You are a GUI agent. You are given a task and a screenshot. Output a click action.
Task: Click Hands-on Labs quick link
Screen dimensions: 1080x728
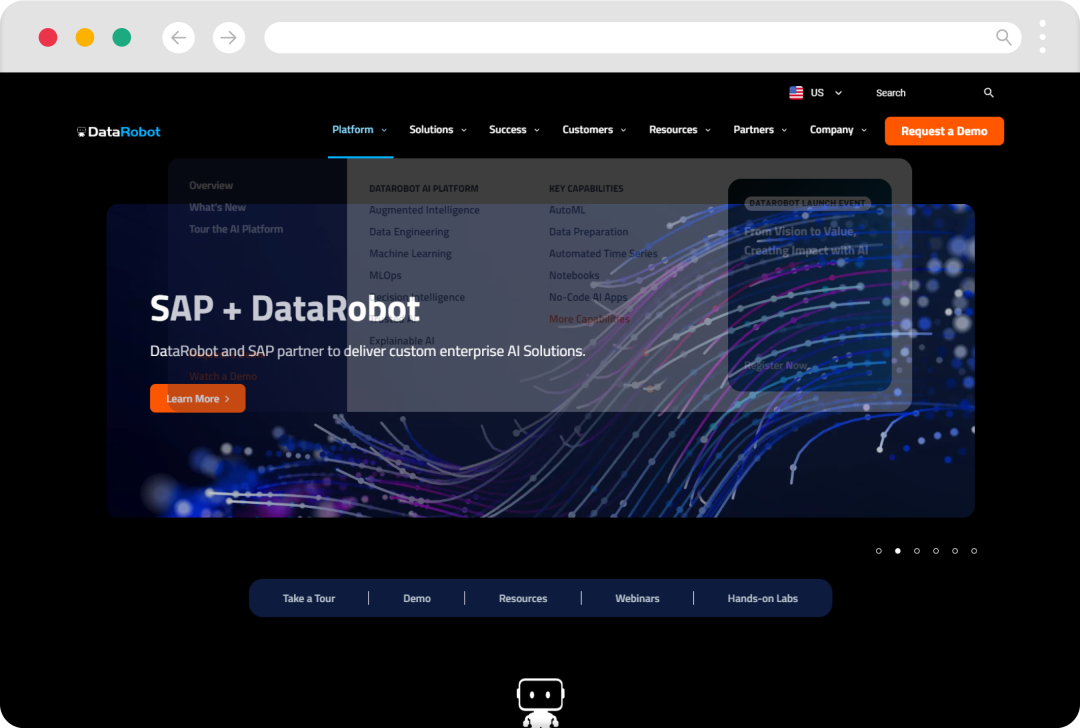coord(762,599)
